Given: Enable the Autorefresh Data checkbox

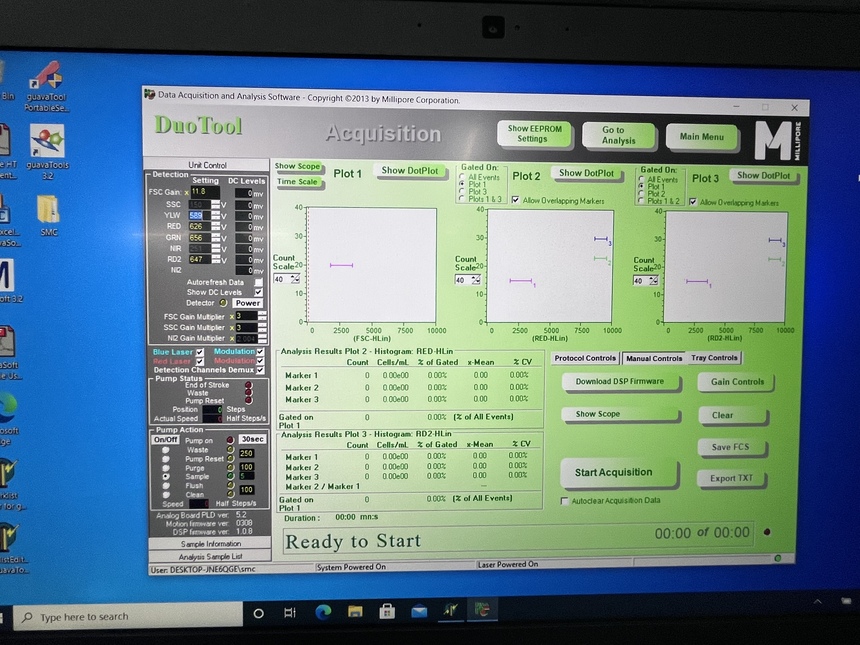Looking at the screenshot, I should (x=259, y=283).
